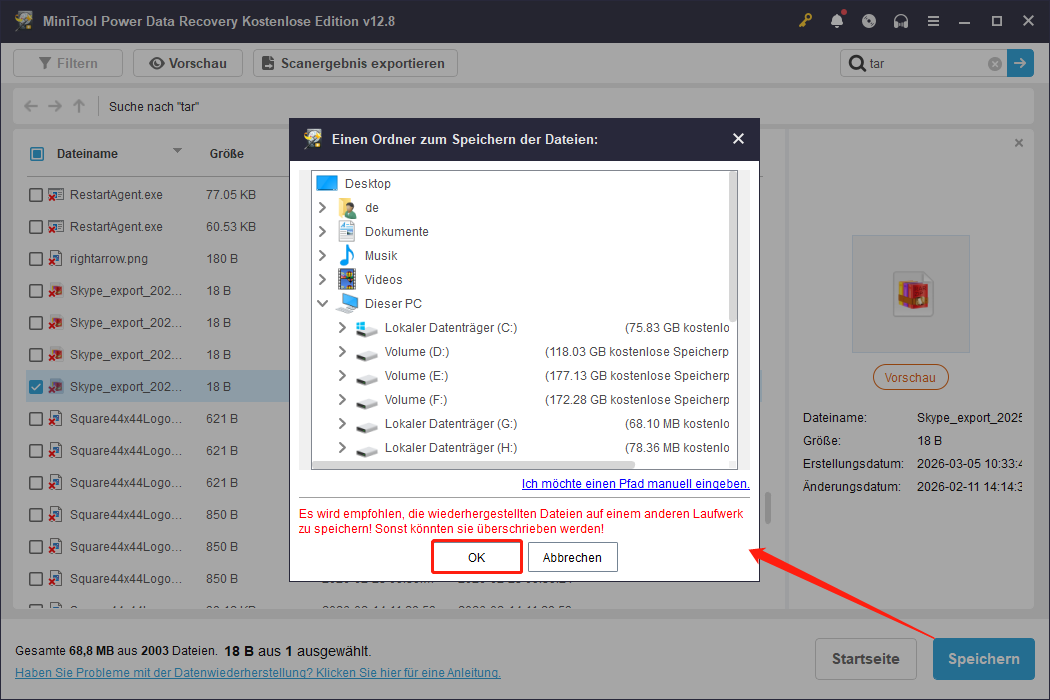The height and width of the screenshot is (700, 1050).
Task: Expand the Musik folder
Action: 322,256
